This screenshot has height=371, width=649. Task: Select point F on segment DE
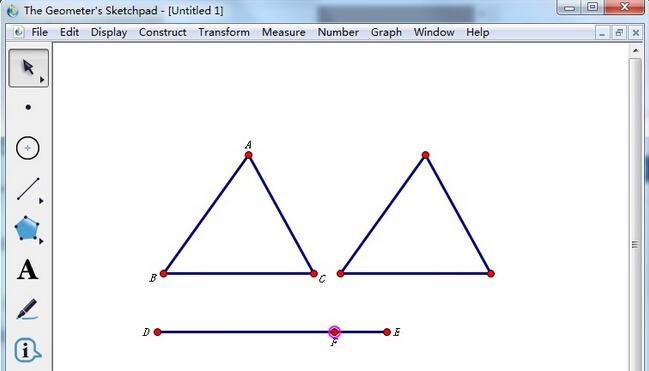point(334,332)
